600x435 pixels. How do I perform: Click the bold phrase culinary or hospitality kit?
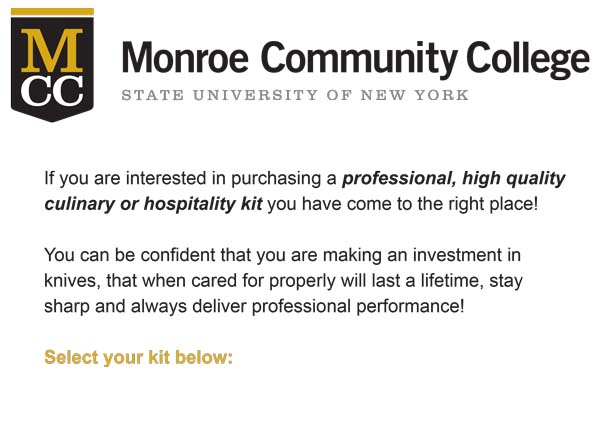pos(153,204)
